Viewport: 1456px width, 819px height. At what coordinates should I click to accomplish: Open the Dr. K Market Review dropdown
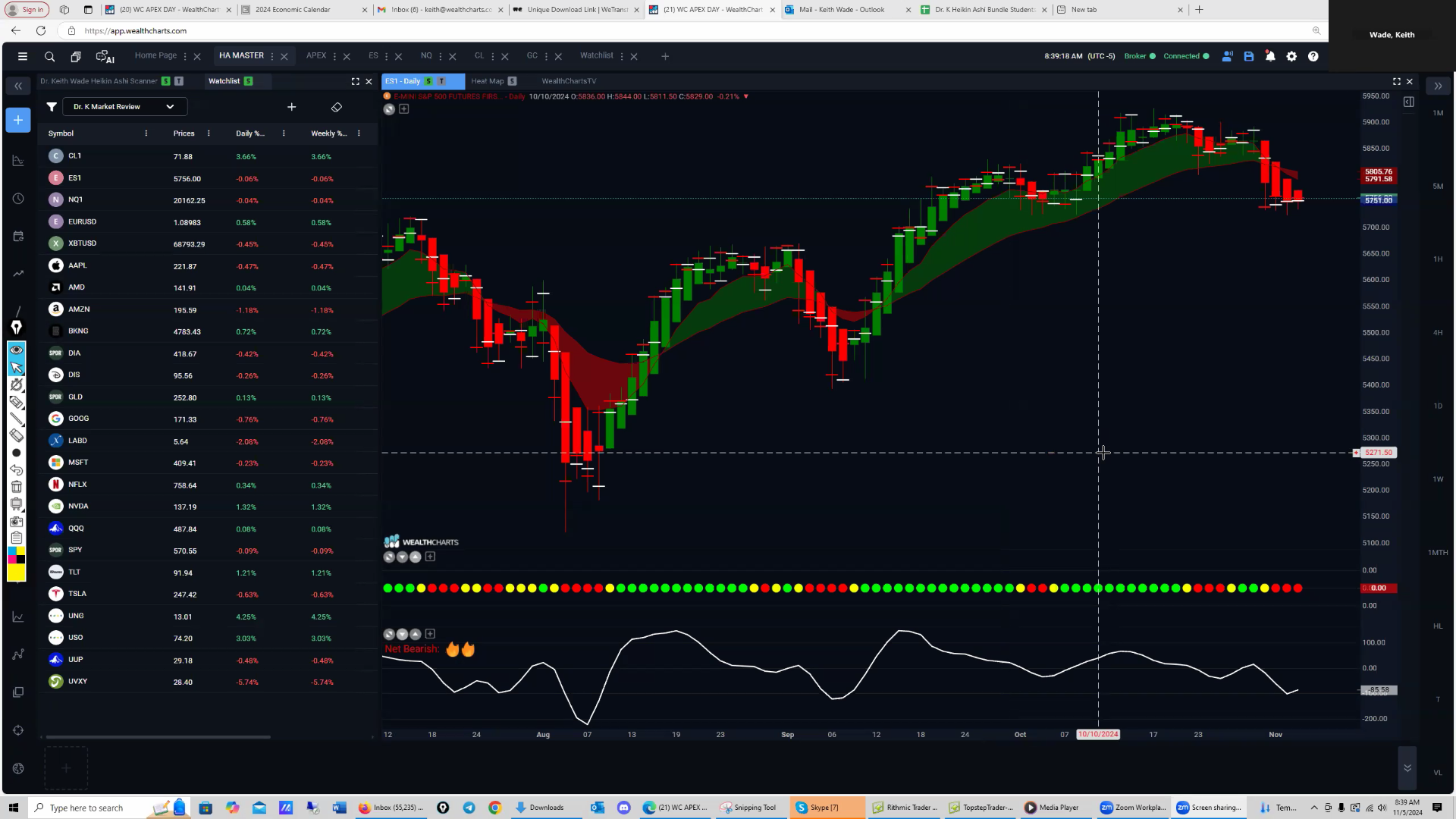[x=124, y=107]
